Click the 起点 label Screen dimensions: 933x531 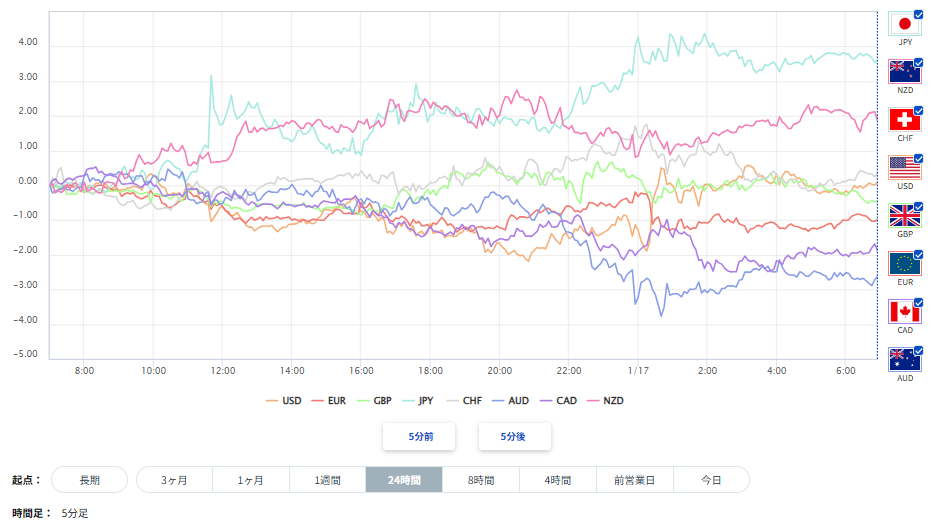[26, 480]
